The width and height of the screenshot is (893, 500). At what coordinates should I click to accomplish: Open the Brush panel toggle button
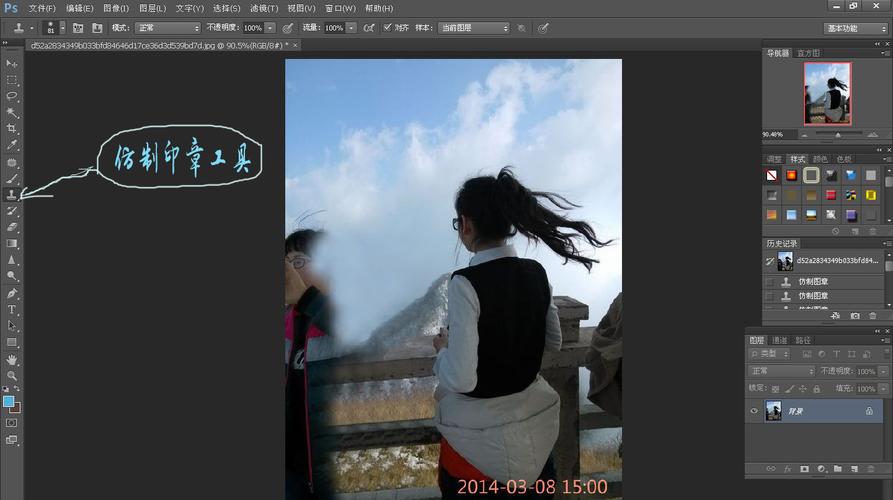78,28
